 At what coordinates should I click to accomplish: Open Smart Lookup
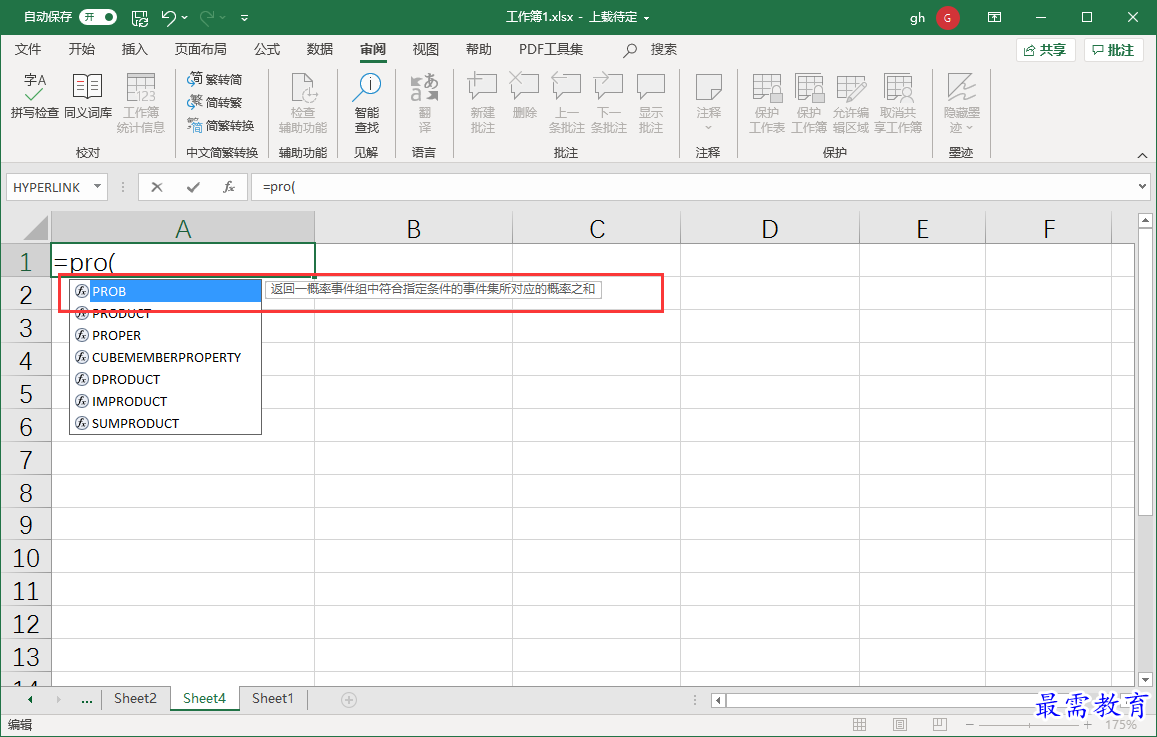[366, 103]
